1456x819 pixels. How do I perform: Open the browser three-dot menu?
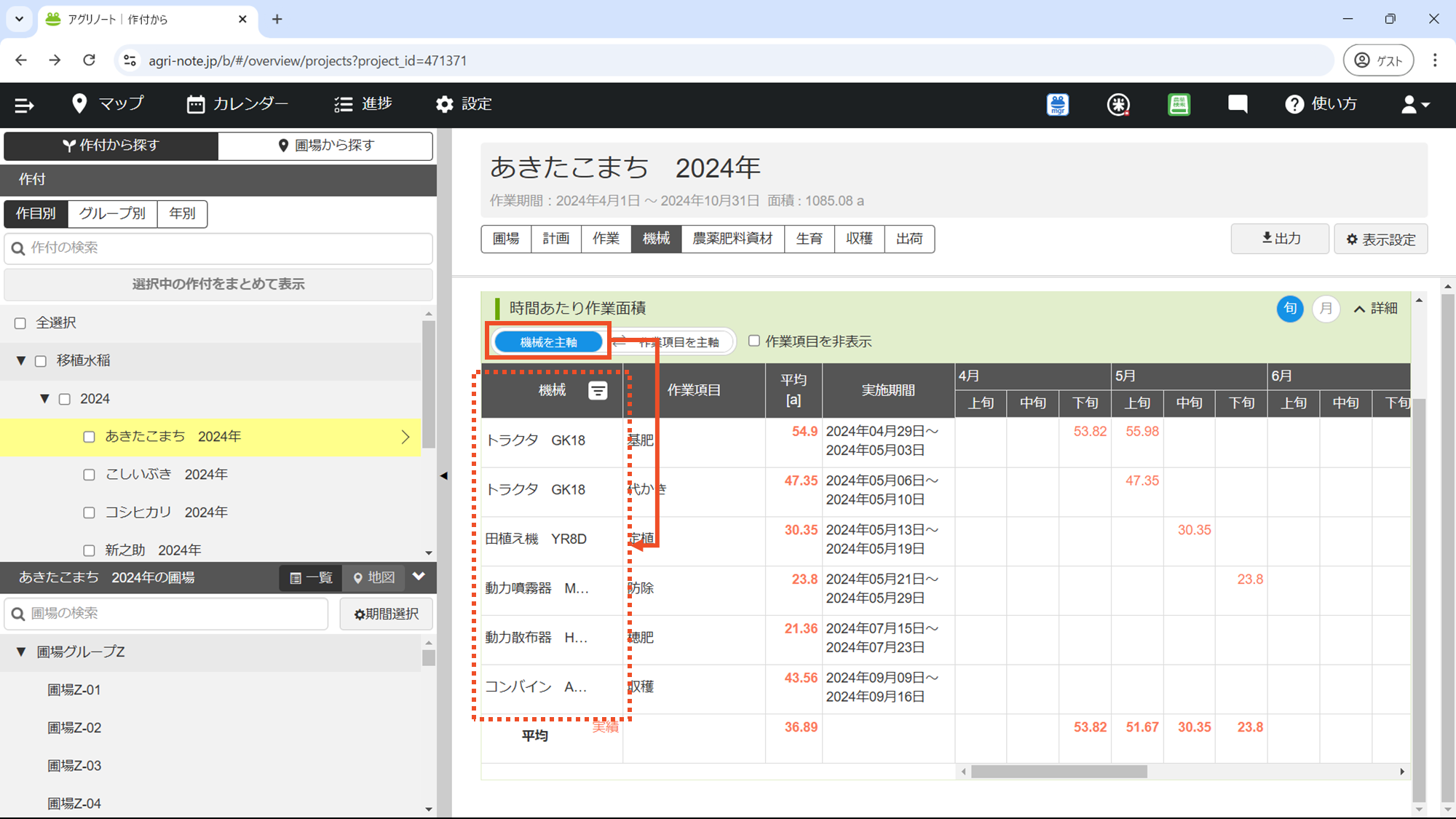point(1435,60)
